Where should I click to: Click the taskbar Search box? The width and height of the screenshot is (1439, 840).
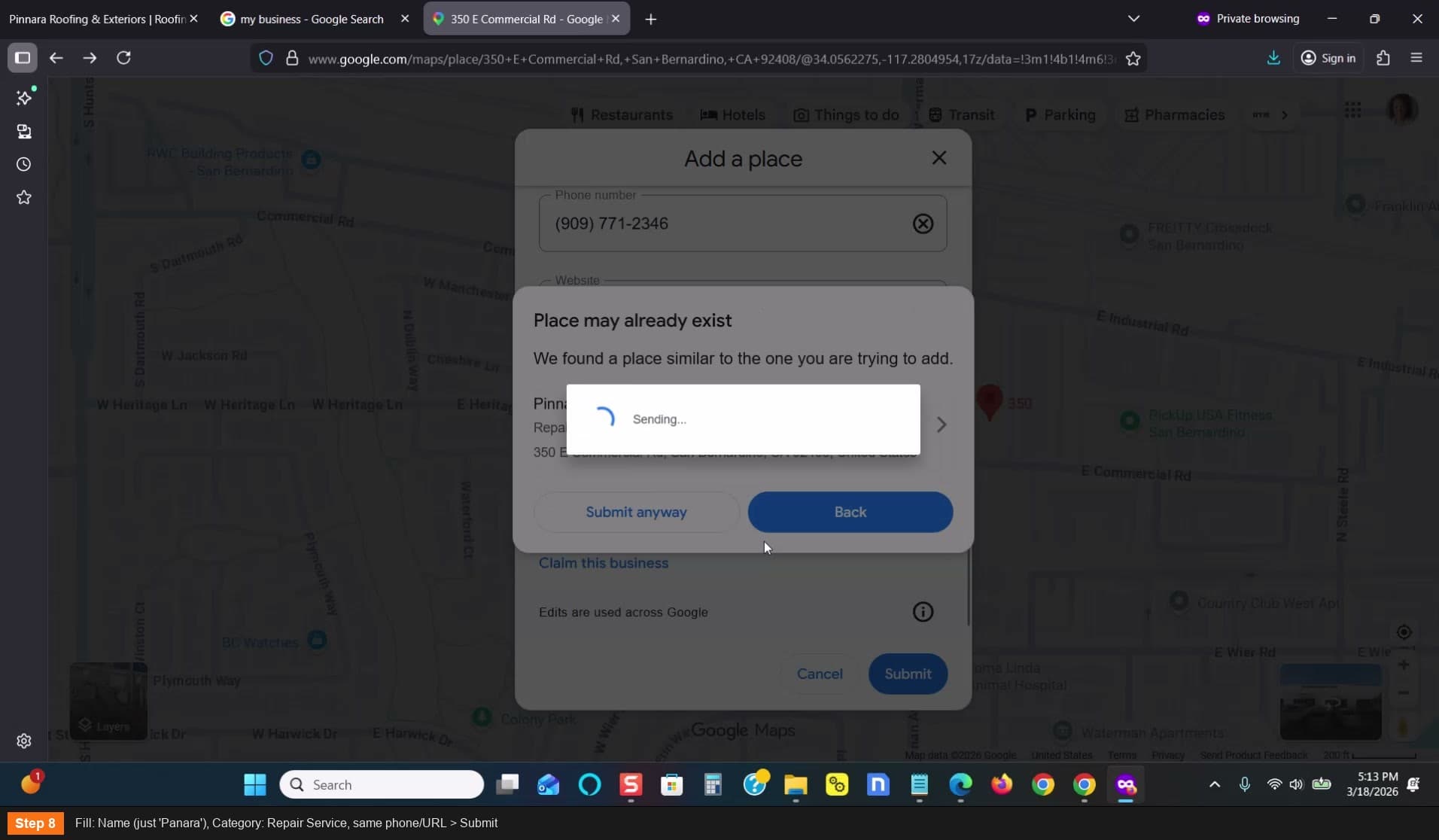(382, 785)
